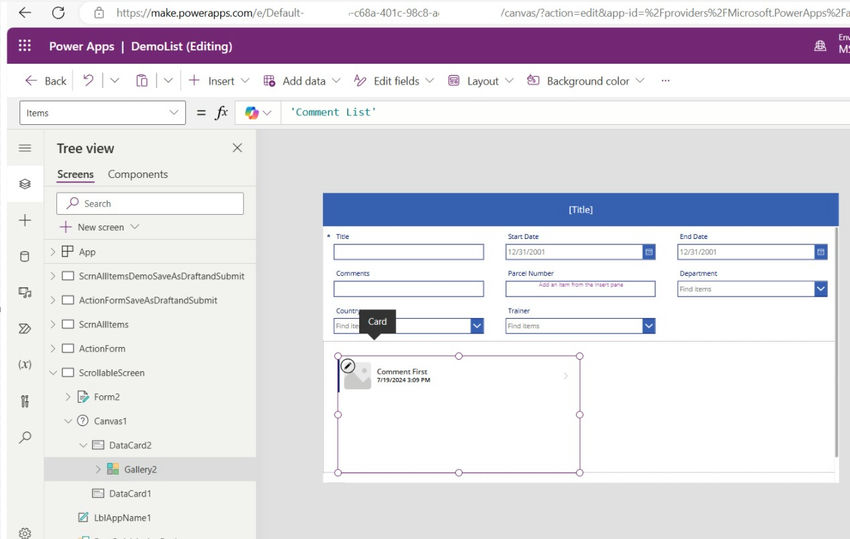Select DataCard1 in the tree
Image resolution: width=850 pixels, height=539 pixels.
click(130, 493)
